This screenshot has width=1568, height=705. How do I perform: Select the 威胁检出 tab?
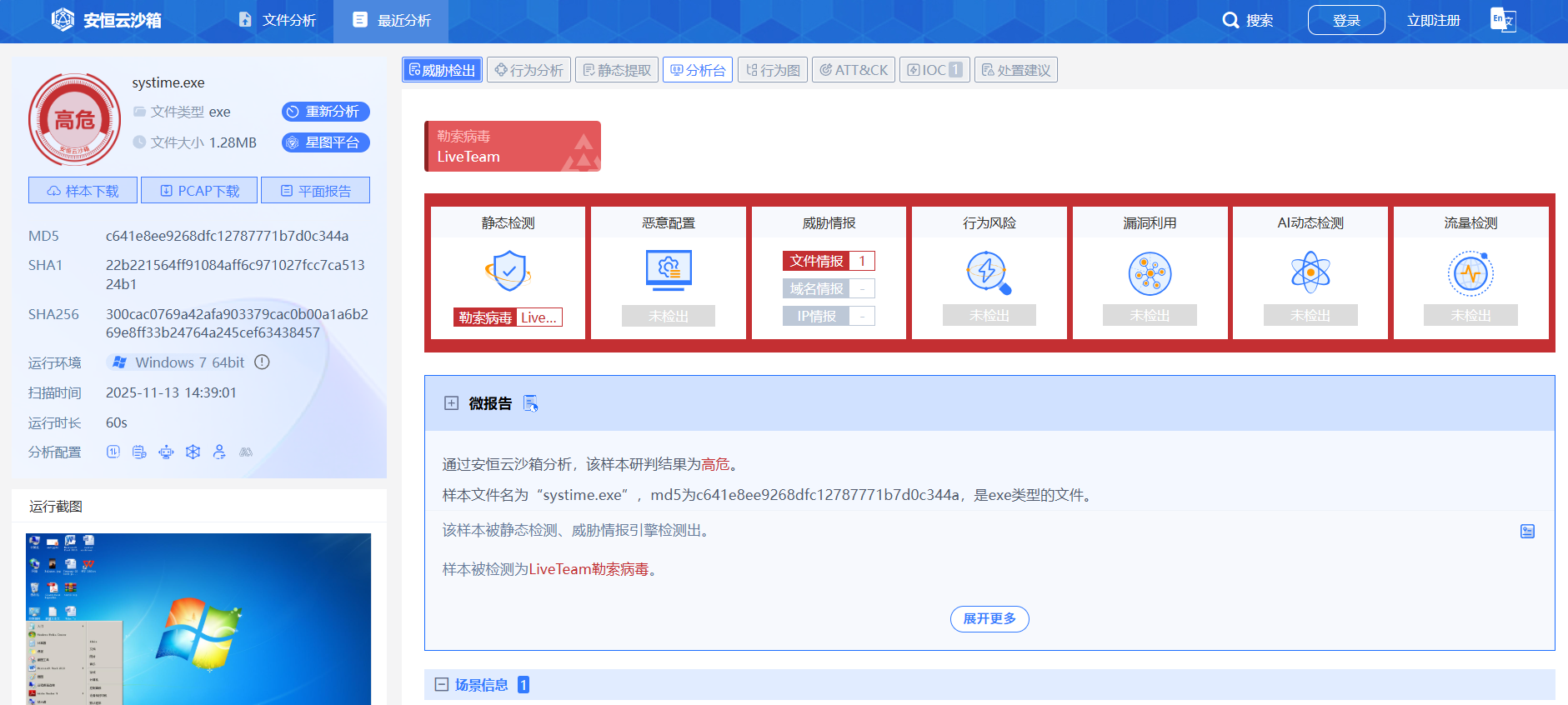443,70
